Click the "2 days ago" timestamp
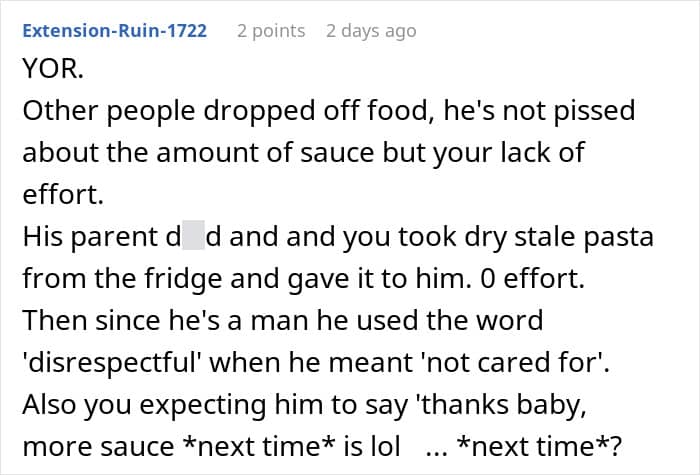This screenshot has width=700, height=475. pyautogui.click(x=370, y=31)
